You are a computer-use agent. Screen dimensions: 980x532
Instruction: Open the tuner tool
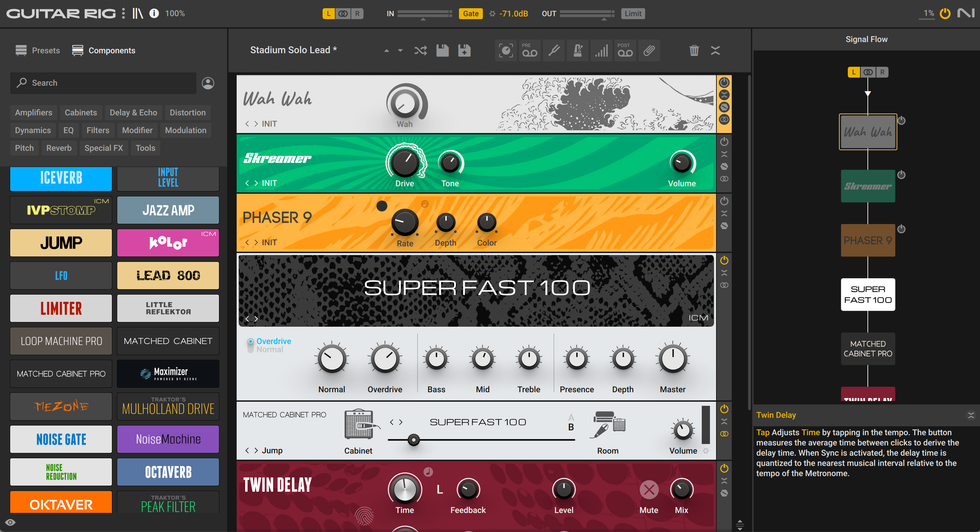553,51
